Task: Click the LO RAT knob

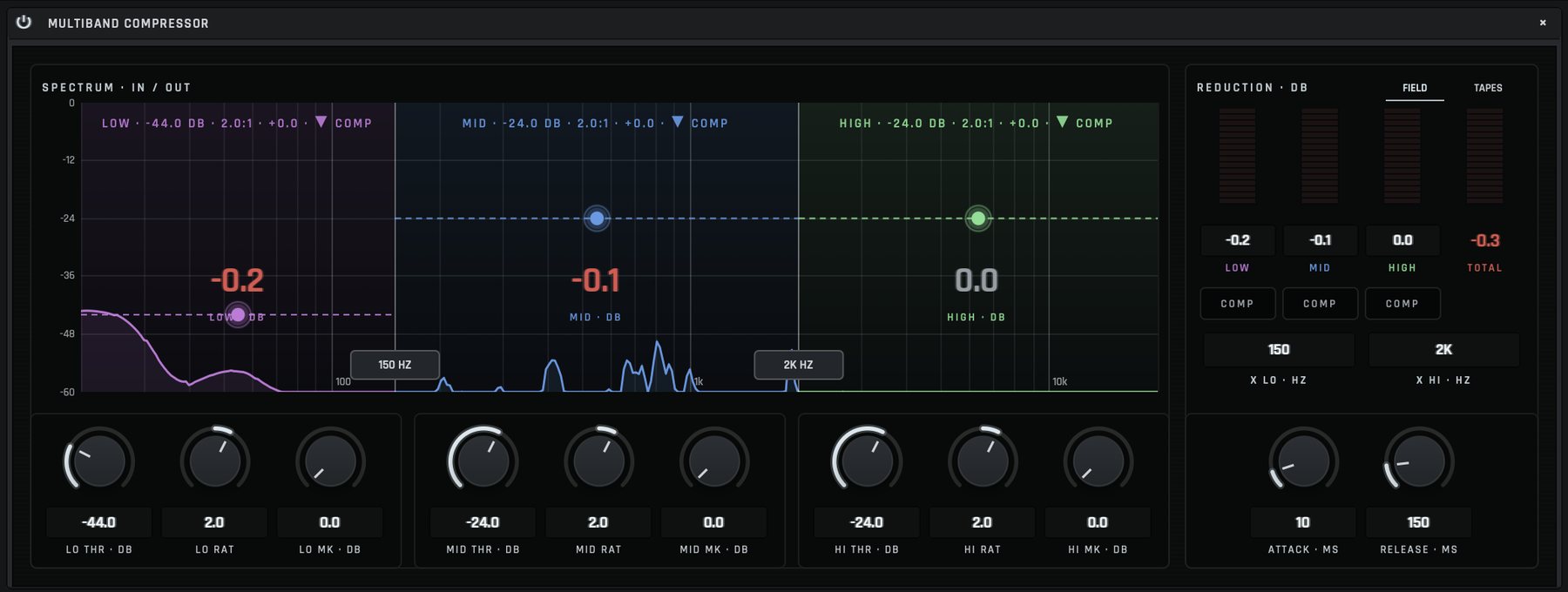Action: (x=214, y=461)
